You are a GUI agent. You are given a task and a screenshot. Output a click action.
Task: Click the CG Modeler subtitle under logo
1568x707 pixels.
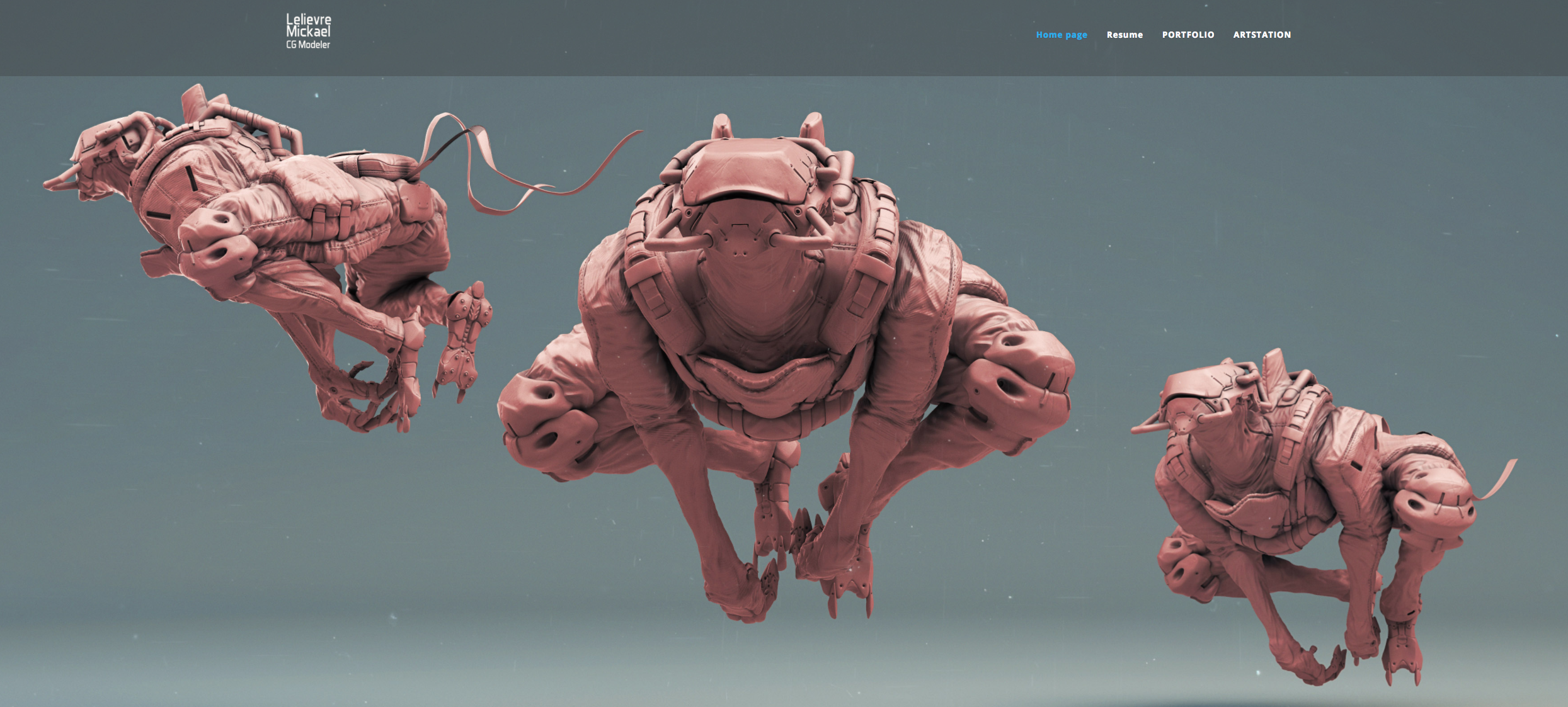tap(308, 45)
